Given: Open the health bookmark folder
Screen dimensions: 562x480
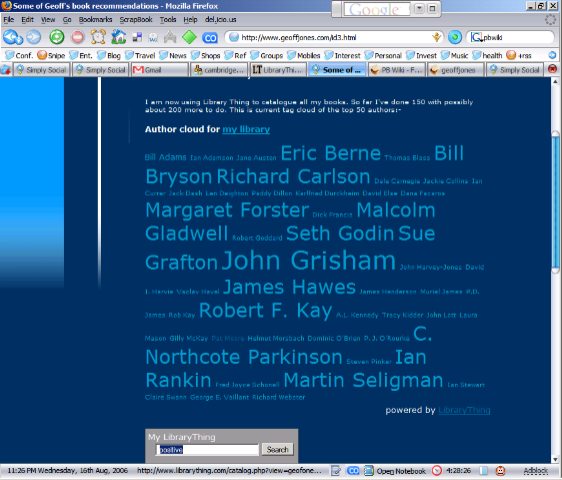Looking at the screenshot, I should pos(487,55).
